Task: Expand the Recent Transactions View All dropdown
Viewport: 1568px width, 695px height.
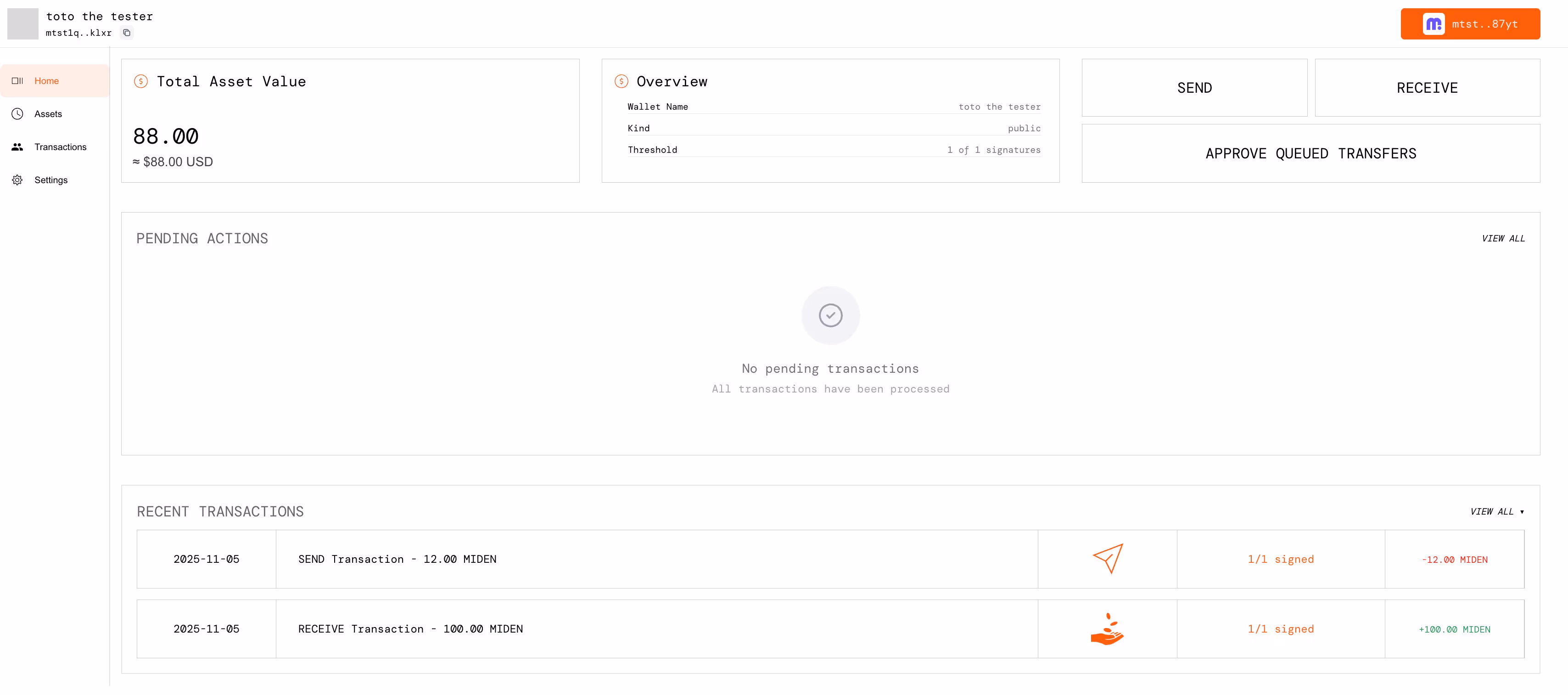Action: pos(1497,512)
